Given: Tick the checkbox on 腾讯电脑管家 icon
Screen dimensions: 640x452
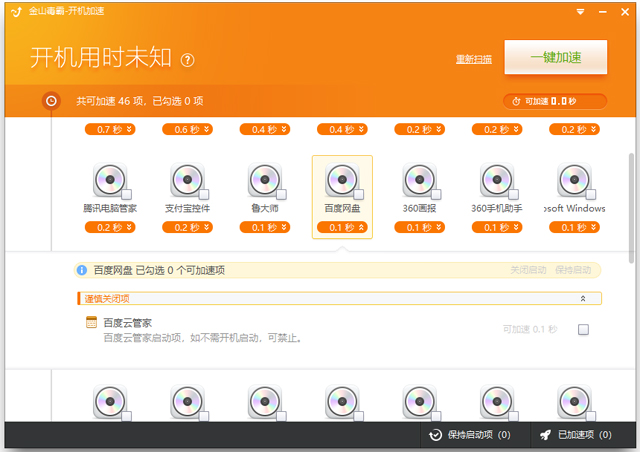Looking at the screenshot, I should pos(125,193).
